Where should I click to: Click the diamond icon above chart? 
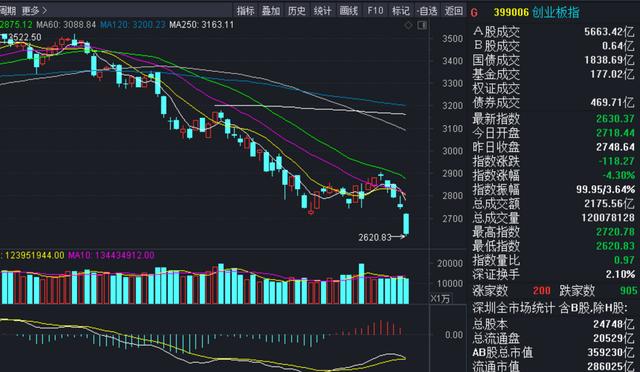click(408, 25)
